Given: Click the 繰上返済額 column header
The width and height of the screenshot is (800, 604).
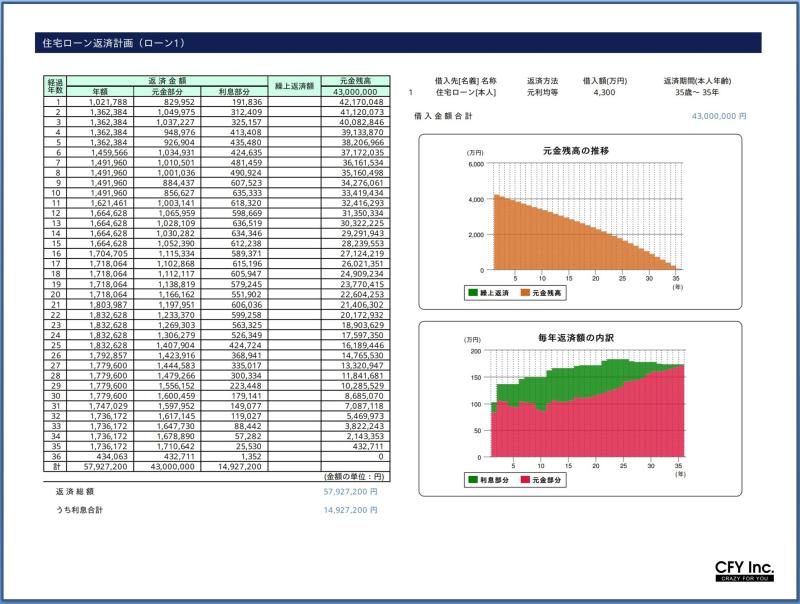Looking at the screenshot, I should point(295,86).
